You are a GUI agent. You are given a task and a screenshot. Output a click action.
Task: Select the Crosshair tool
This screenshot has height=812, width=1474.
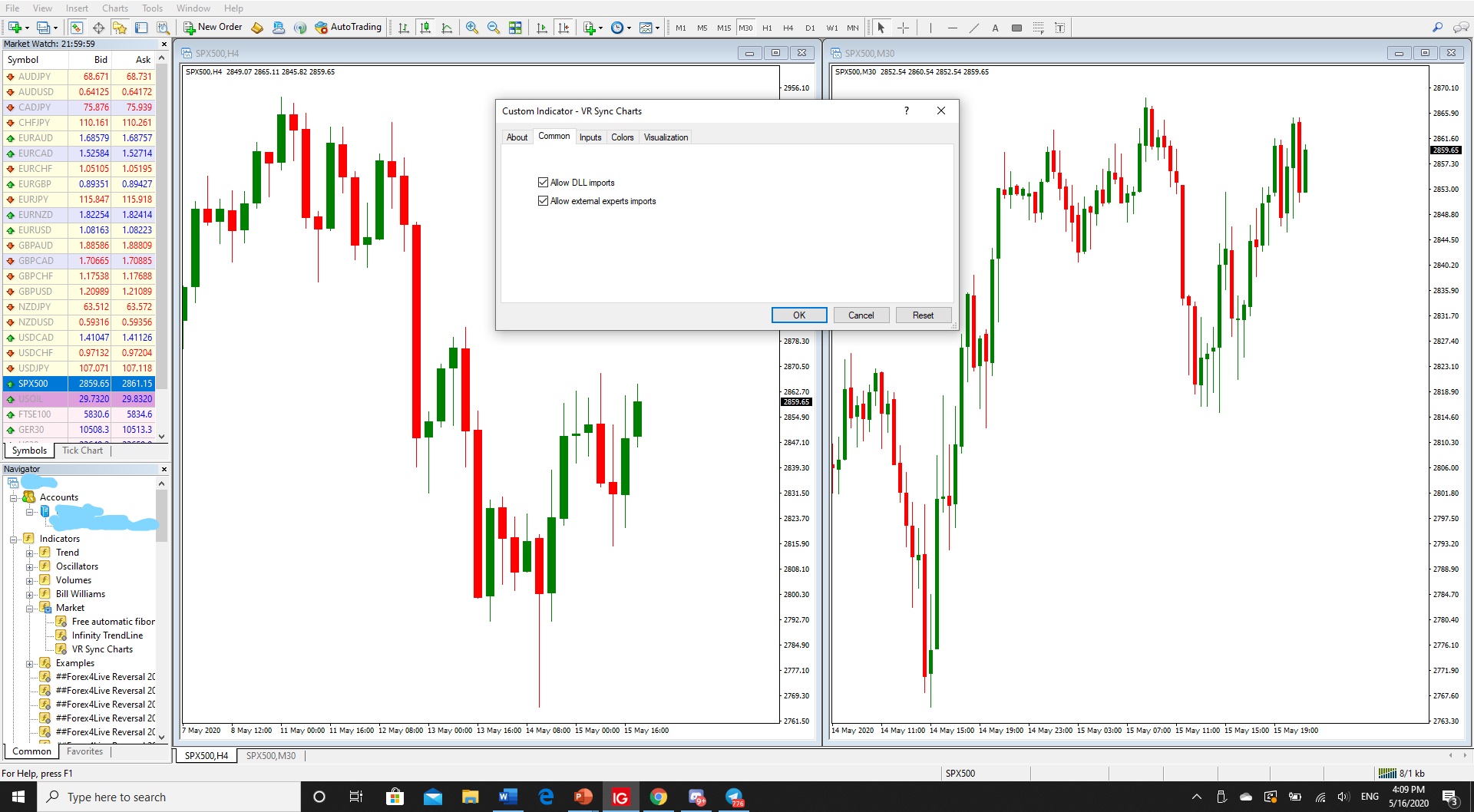coord(904,28)
